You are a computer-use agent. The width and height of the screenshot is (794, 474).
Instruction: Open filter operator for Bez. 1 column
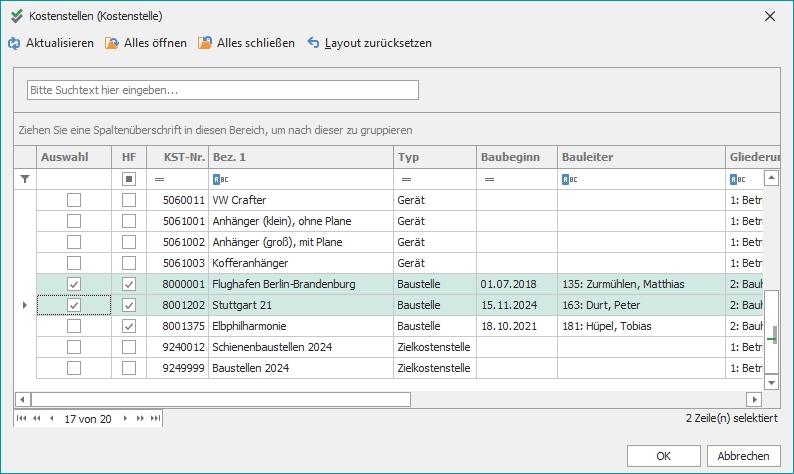pyautogui.click(x=220, y=179)
